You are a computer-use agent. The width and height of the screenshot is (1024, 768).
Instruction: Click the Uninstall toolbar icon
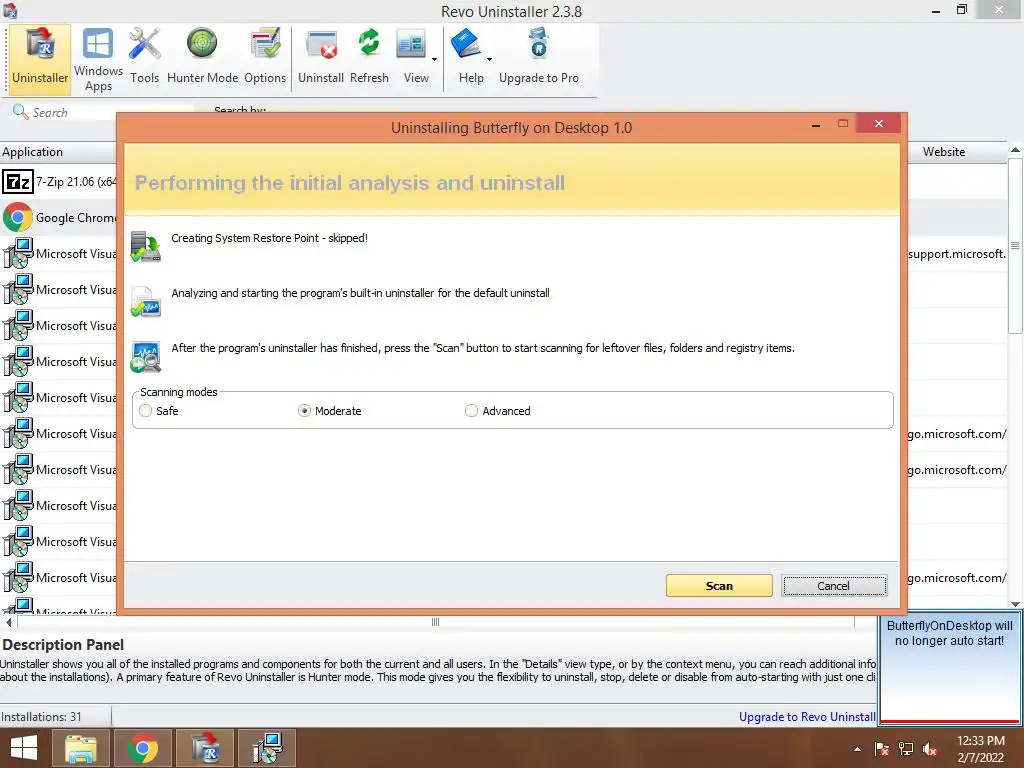point(321,57)
